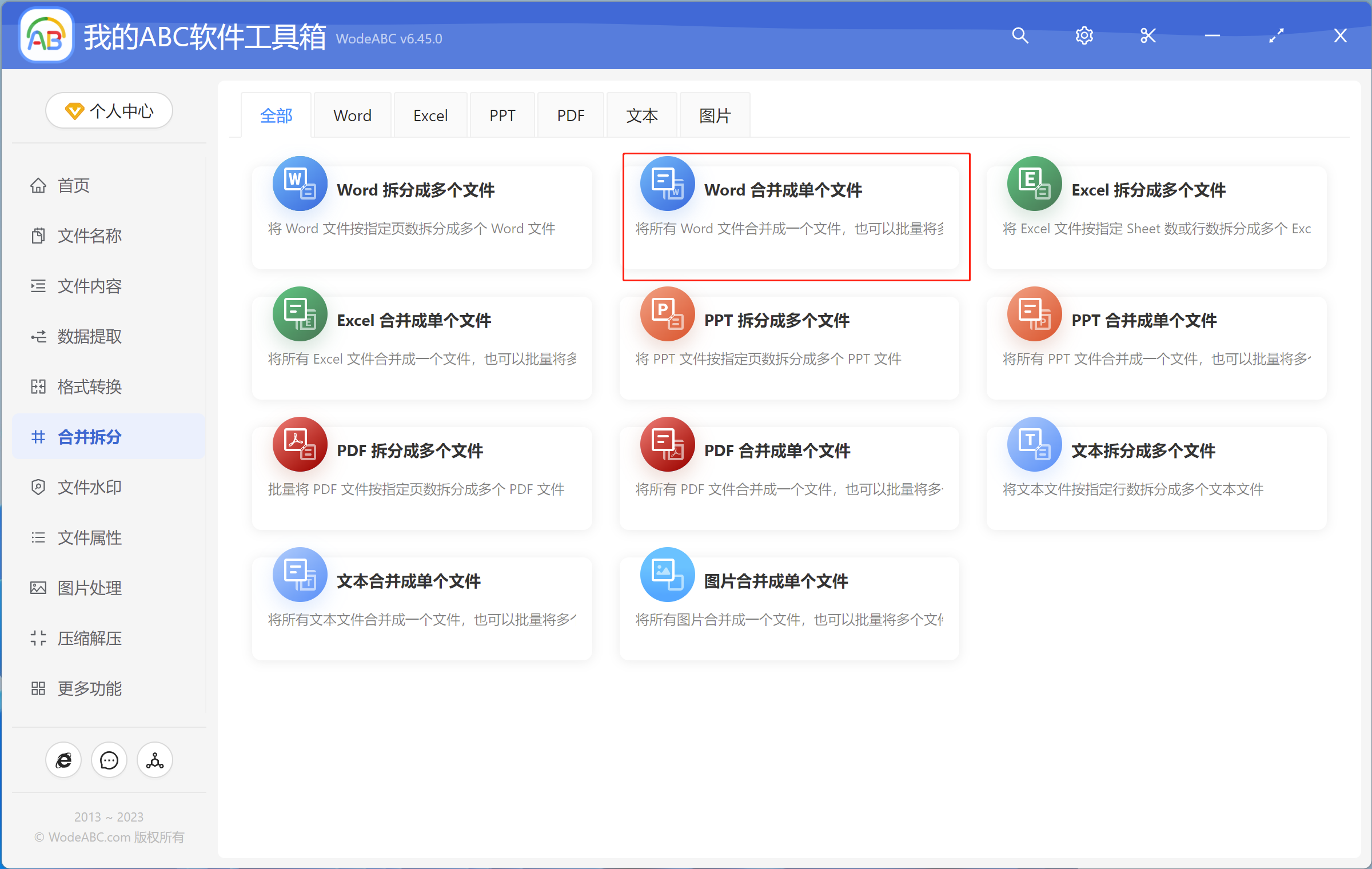Select the 图片处理 image processing tool

[89, 588]
